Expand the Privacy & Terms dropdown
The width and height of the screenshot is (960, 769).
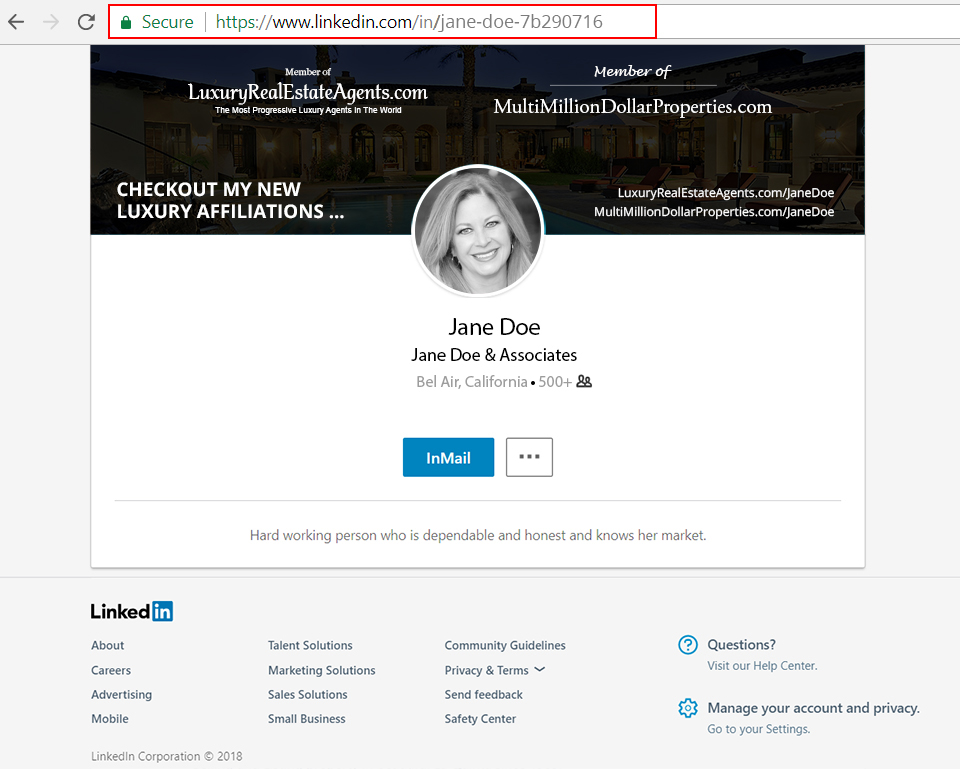[495, 670]
